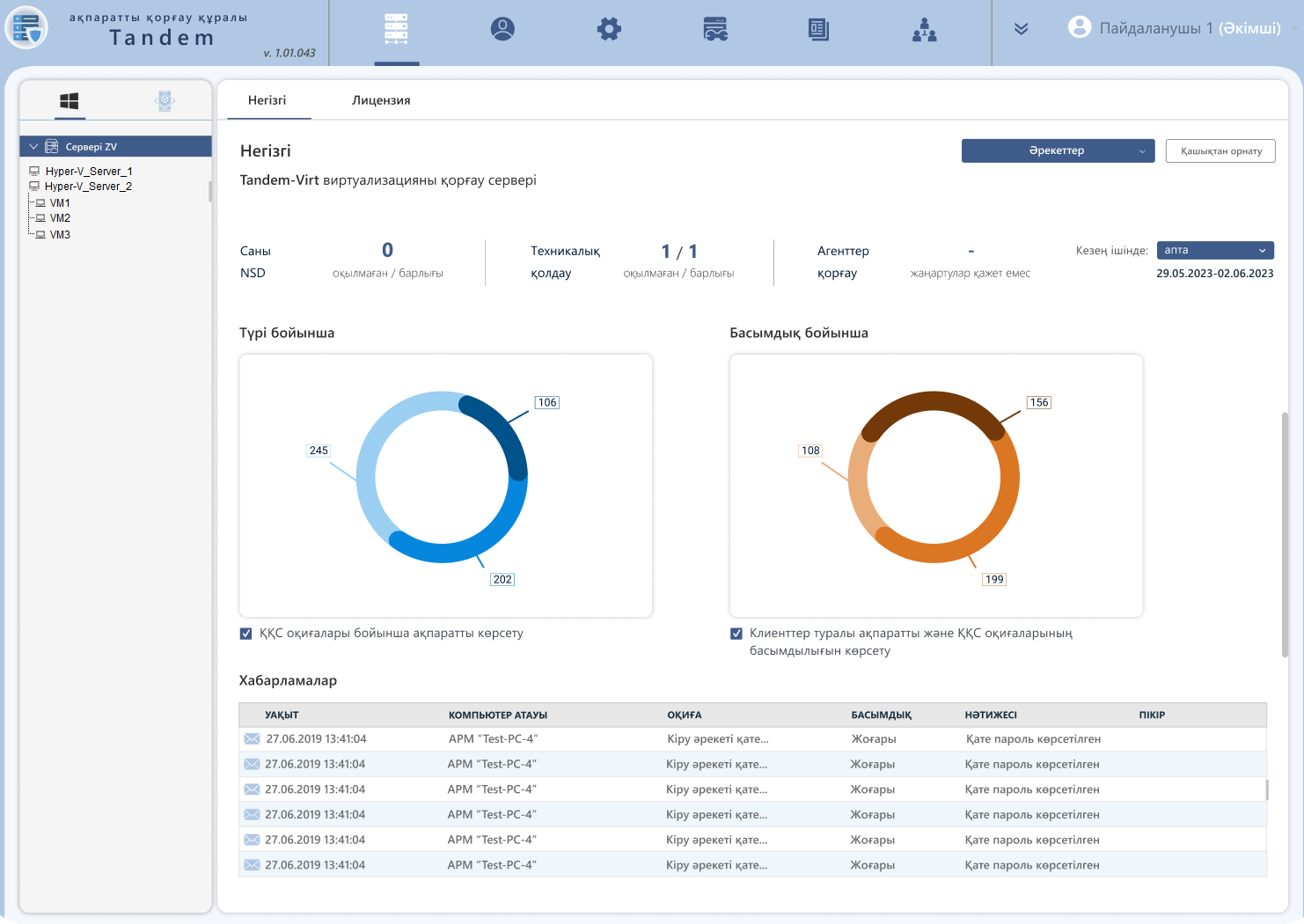Click the server connection icon in top bar

[x=715, y=29]
